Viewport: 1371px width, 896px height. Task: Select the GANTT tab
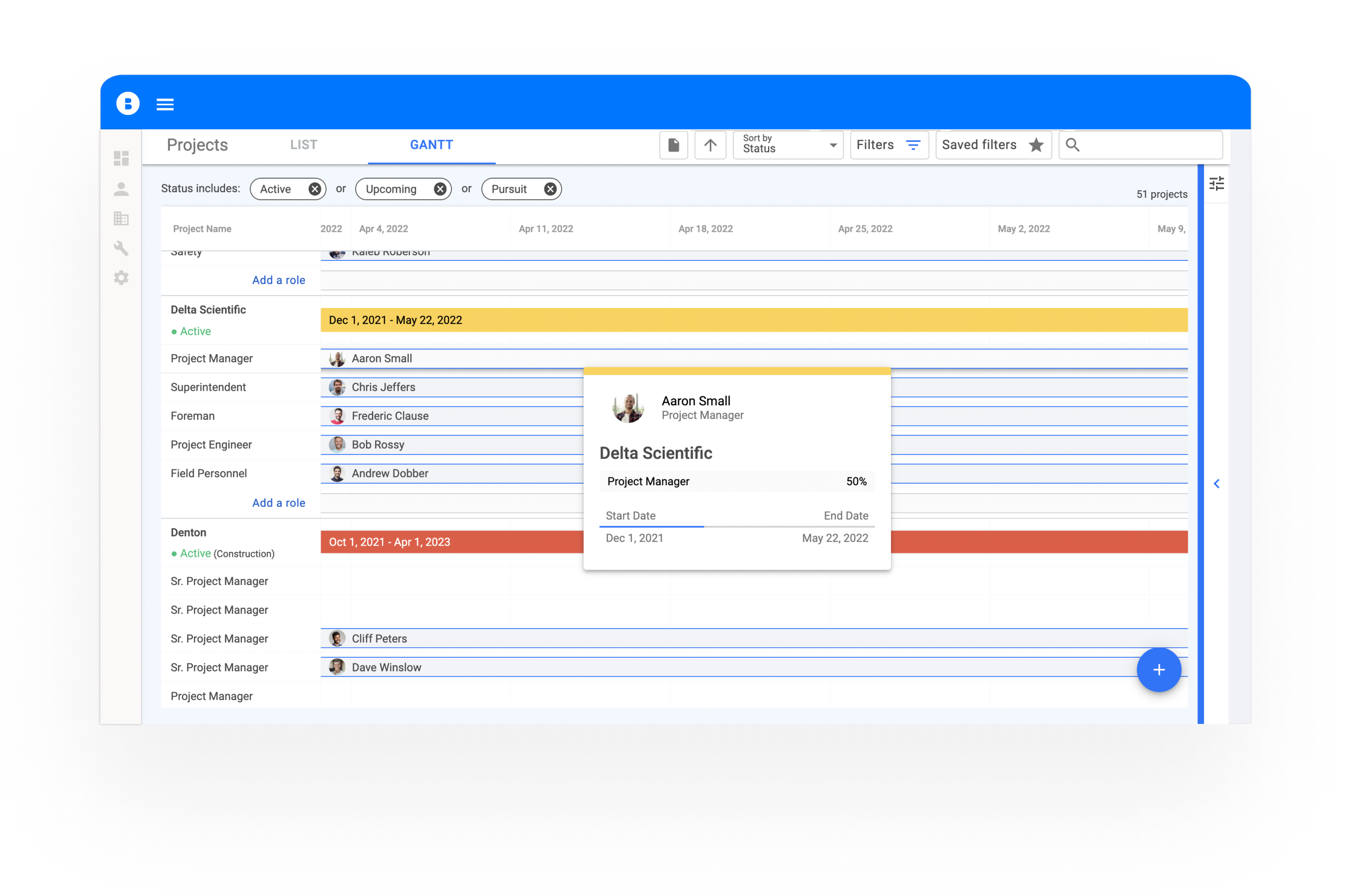tap(431, 145)
